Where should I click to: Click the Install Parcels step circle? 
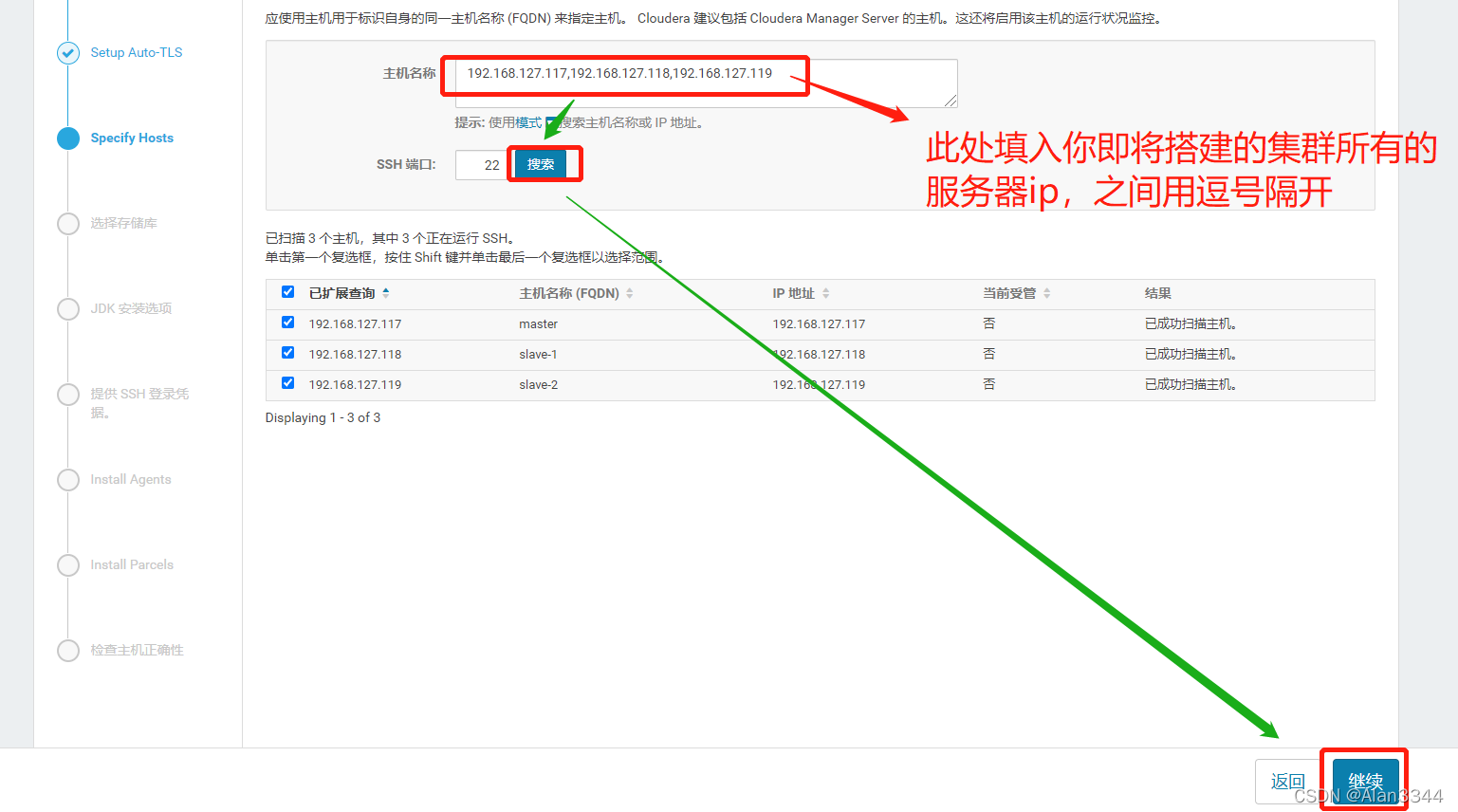click(68, 565)
